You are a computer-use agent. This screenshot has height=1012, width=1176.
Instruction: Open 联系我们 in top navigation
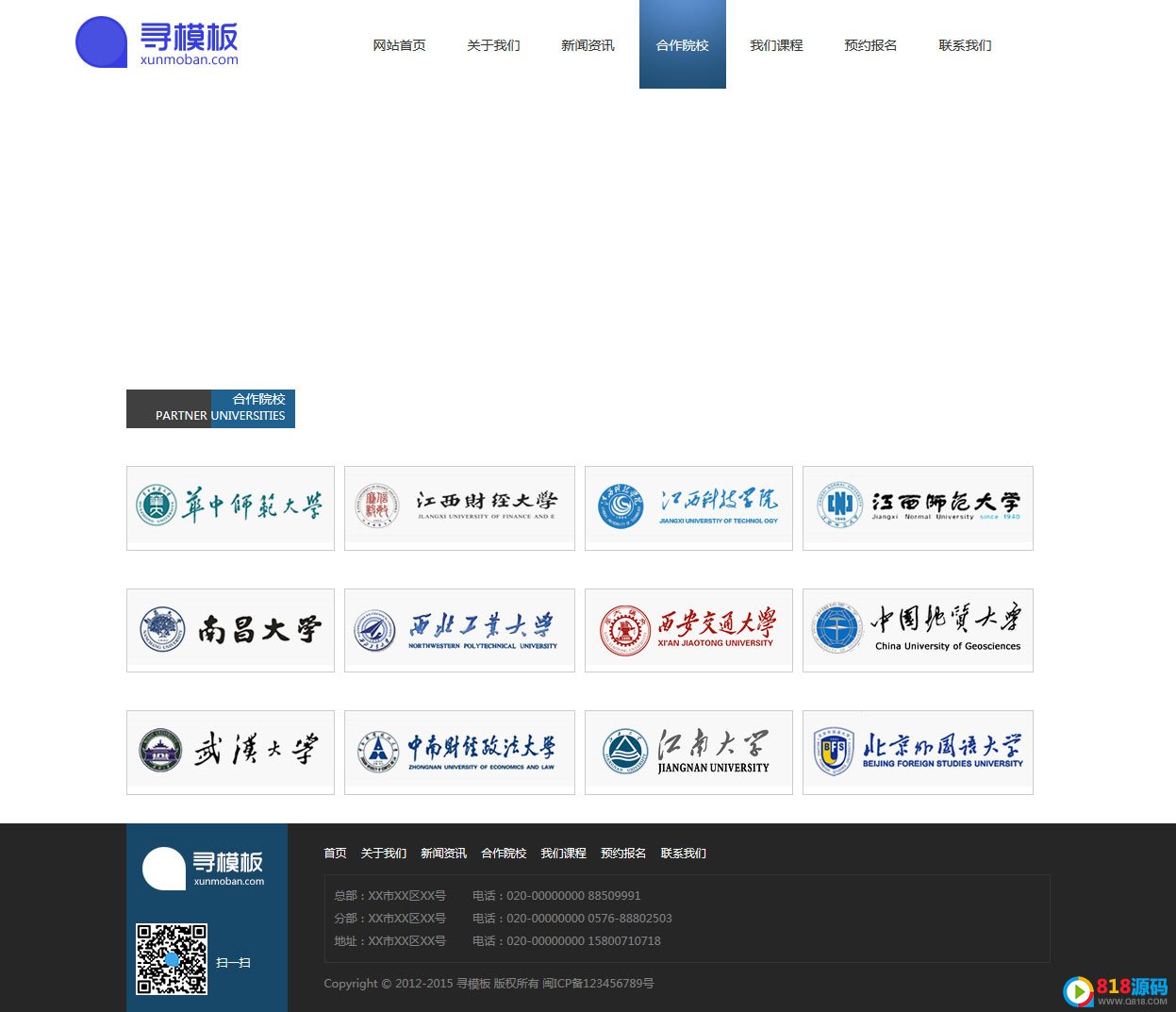tap(966, 45)
